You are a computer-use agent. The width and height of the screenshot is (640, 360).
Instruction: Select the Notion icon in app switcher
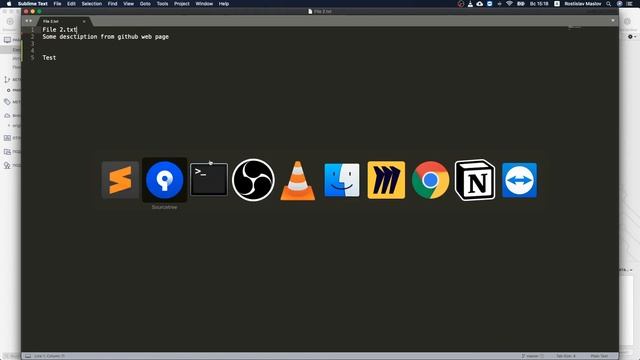click(475, 180)
